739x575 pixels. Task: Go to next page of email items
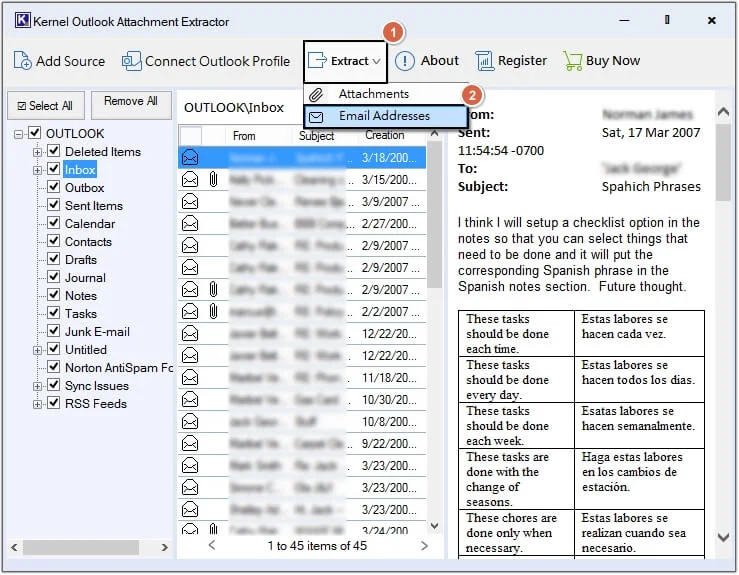point(424,546)
